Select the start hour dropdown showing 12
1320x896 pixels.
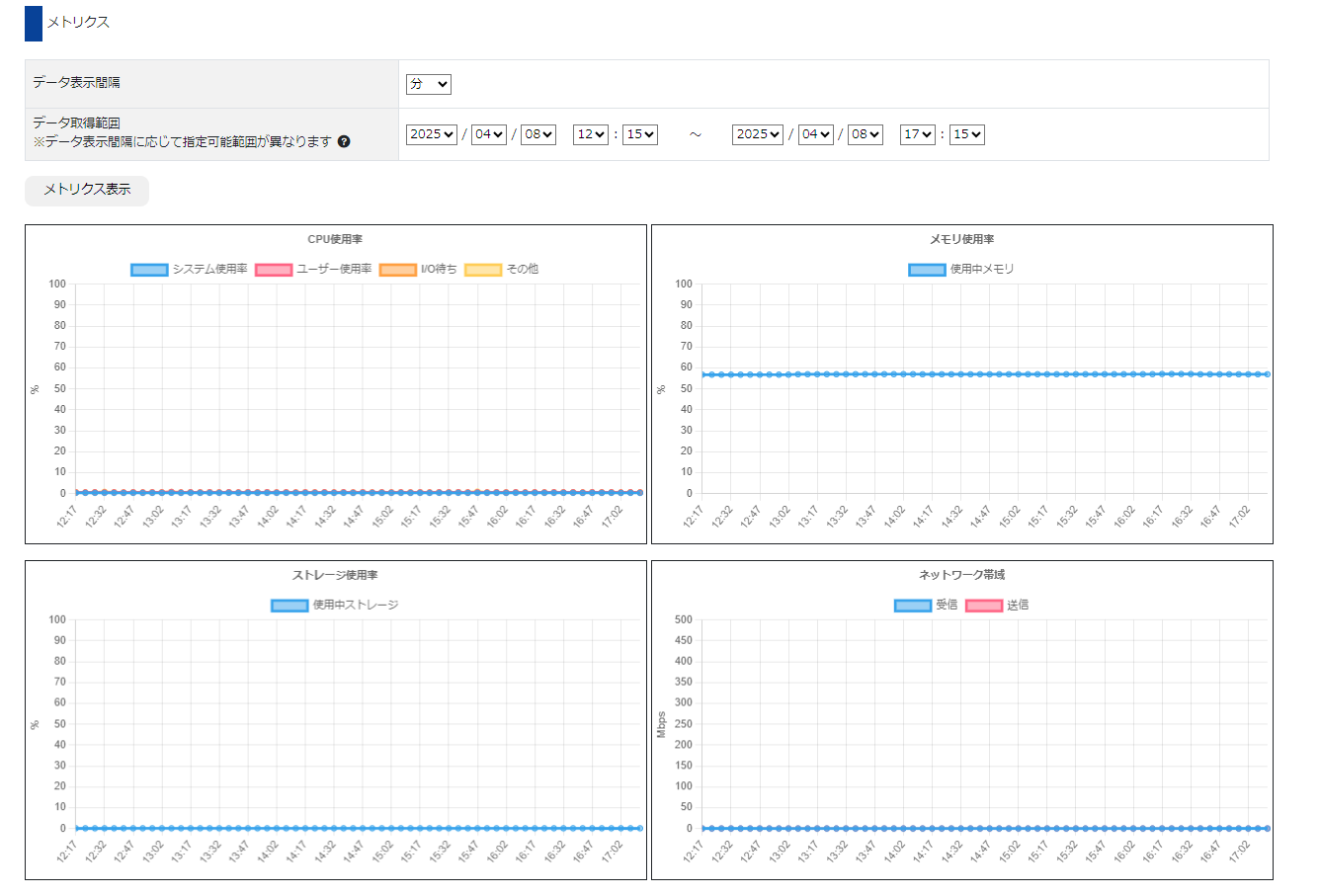tap(591, 134)
